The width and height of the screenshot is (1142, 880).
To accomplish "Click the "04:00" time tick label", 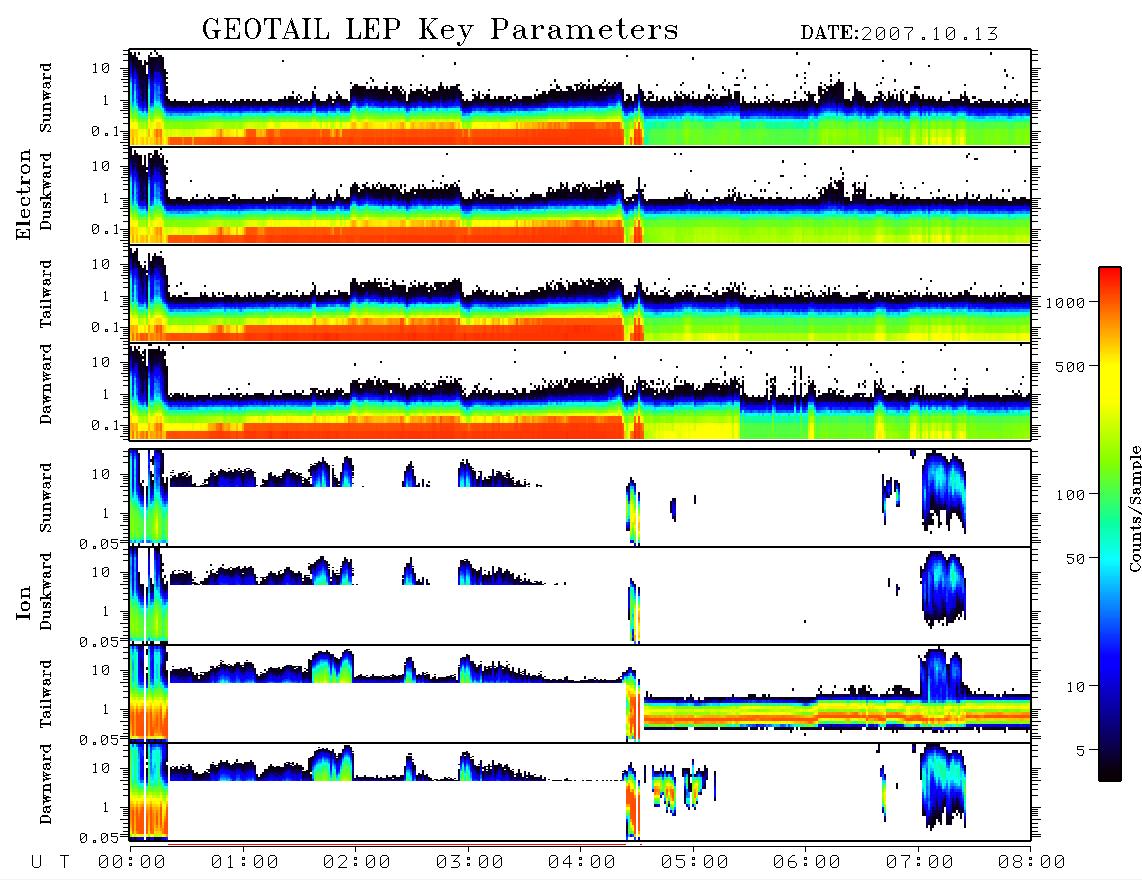I will [582, 863].
